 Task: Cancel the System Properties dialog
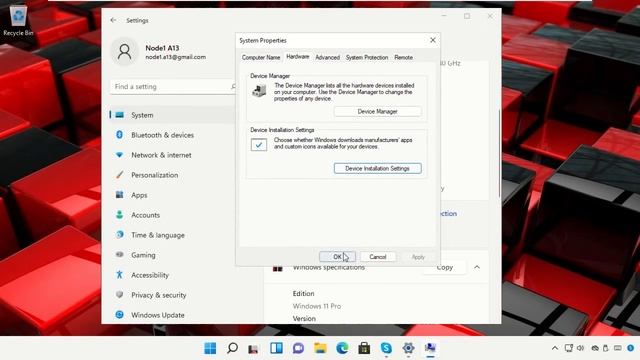pyautogui.click(x=378, y=257)
